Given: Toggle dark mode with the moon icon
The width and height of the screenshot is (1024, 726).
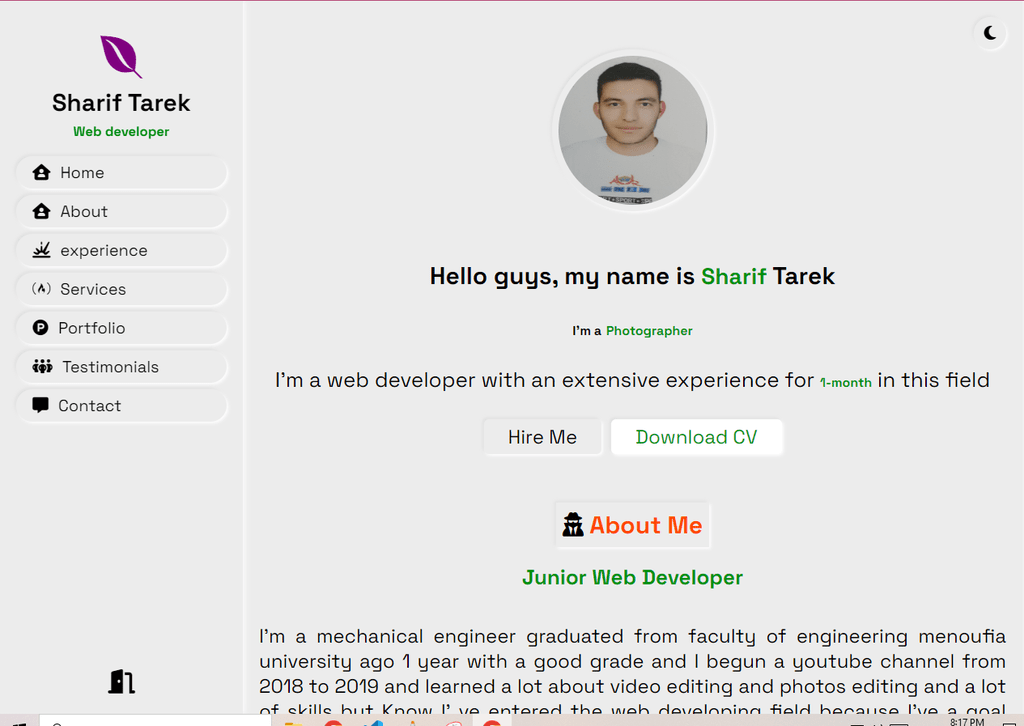Looking at the screenshot, I should click(x=990, y=33).
